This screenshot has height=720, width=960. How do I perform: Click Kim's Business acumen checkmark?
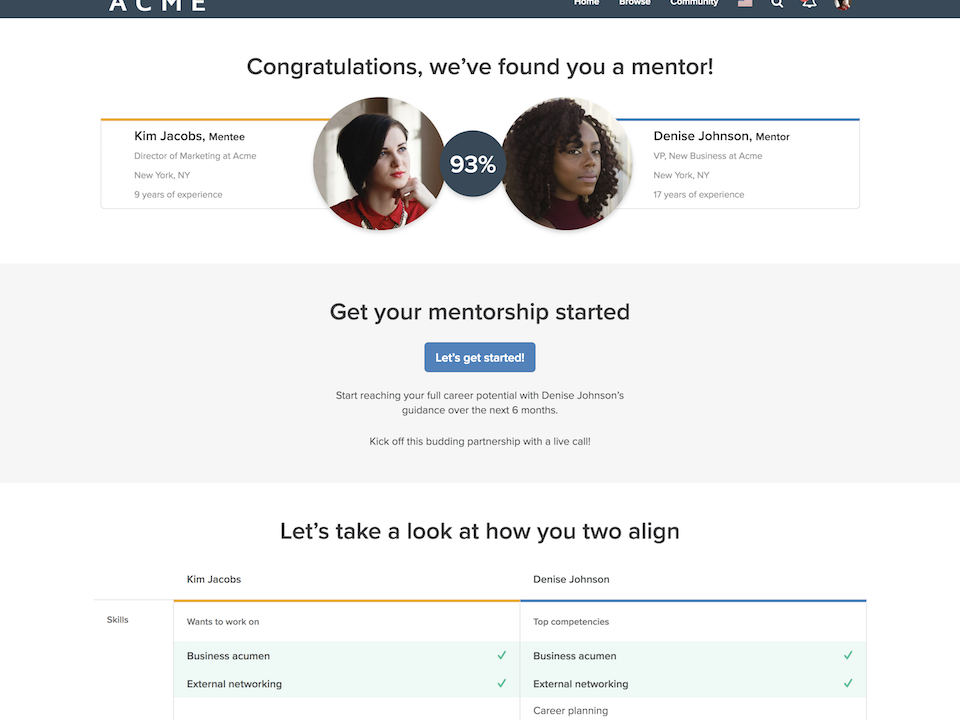[502, 656]
